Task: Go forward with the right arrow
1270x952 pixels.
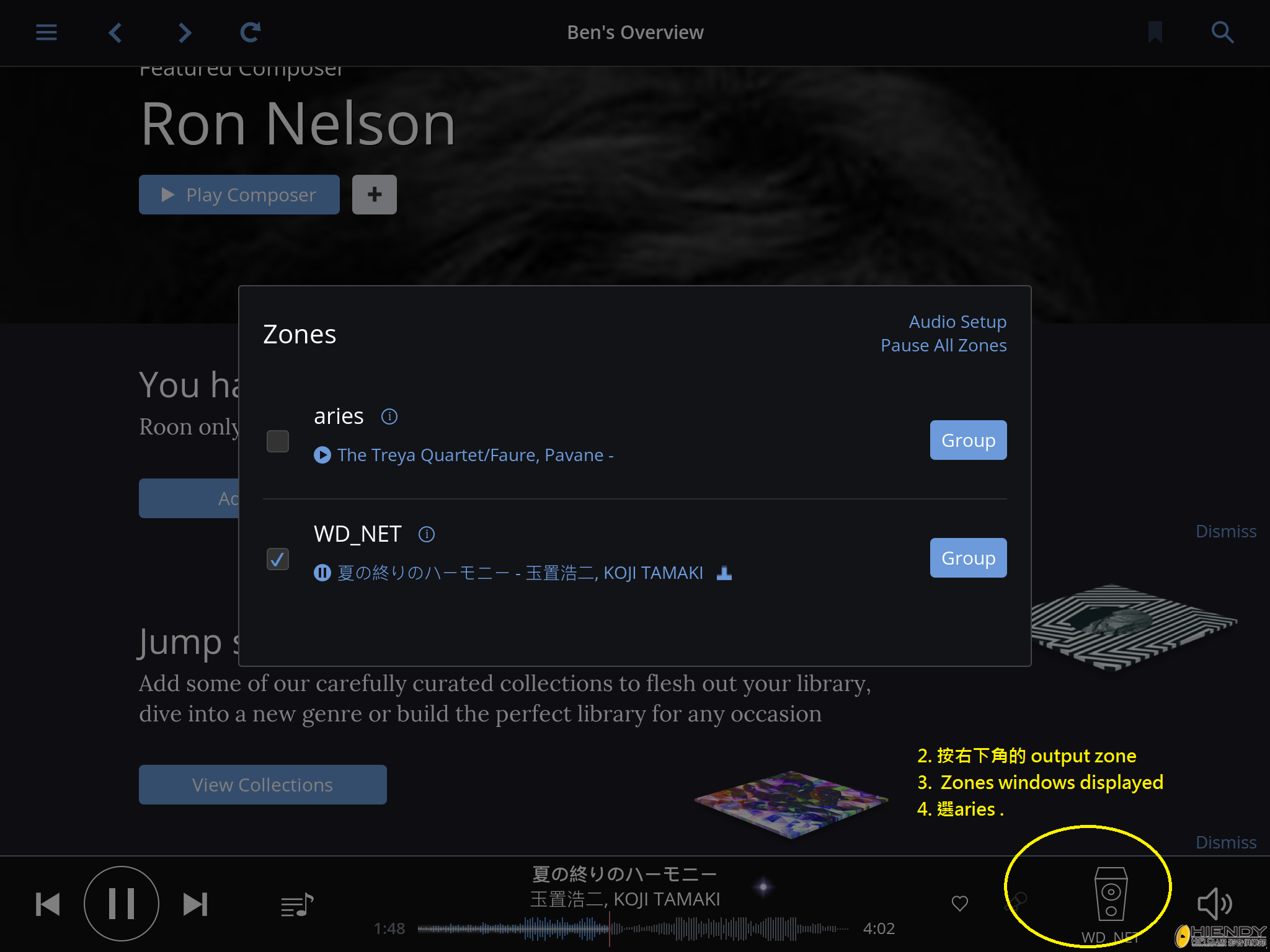Action: click(x=184, y=32)
